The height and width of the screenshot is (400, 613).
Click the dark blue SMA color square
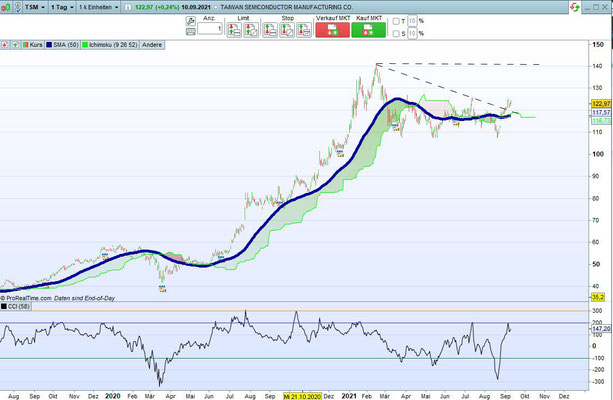(x=49, y=45)
